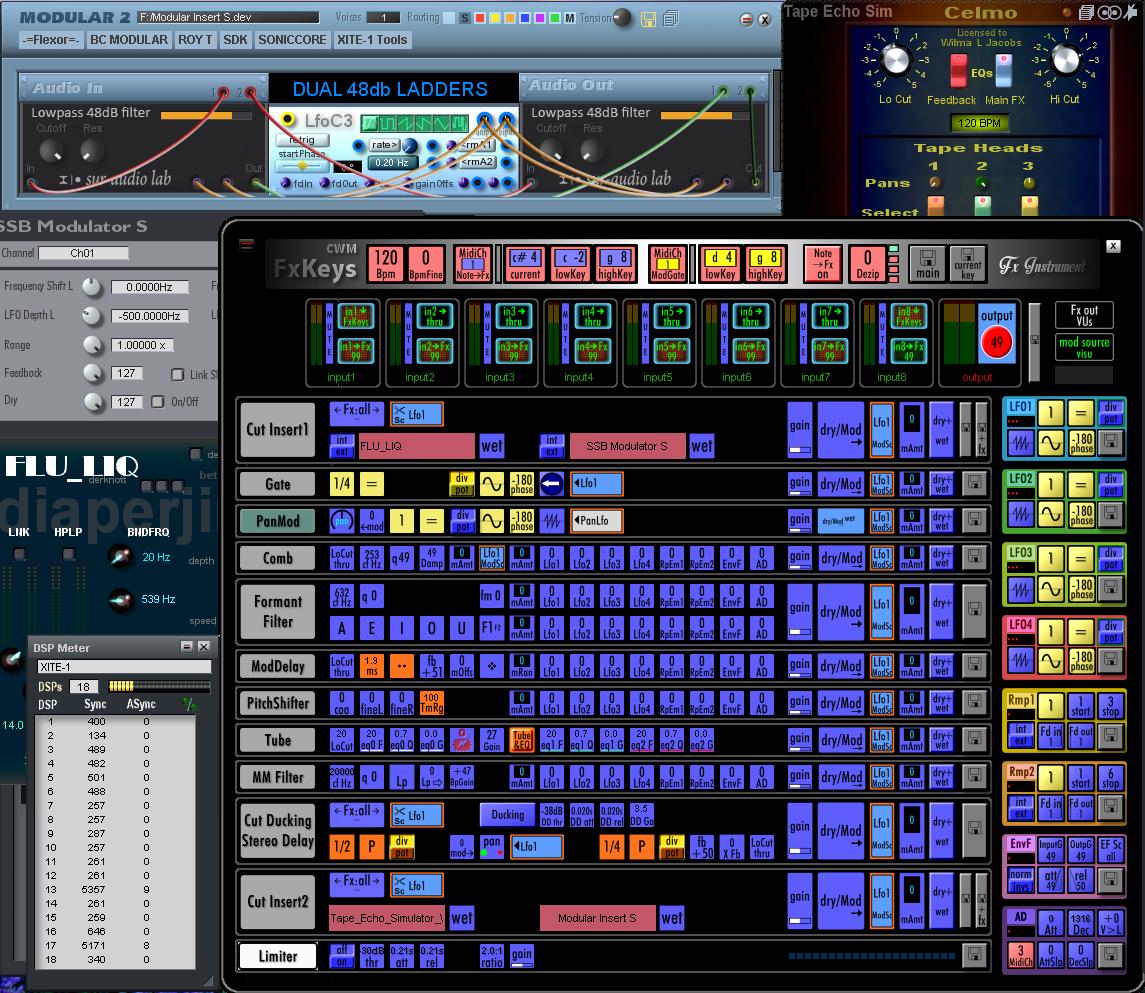This screenshot has height=993, width=1145.
Task: Open the XITE-1 Tools menu
Action: [372, 40]
